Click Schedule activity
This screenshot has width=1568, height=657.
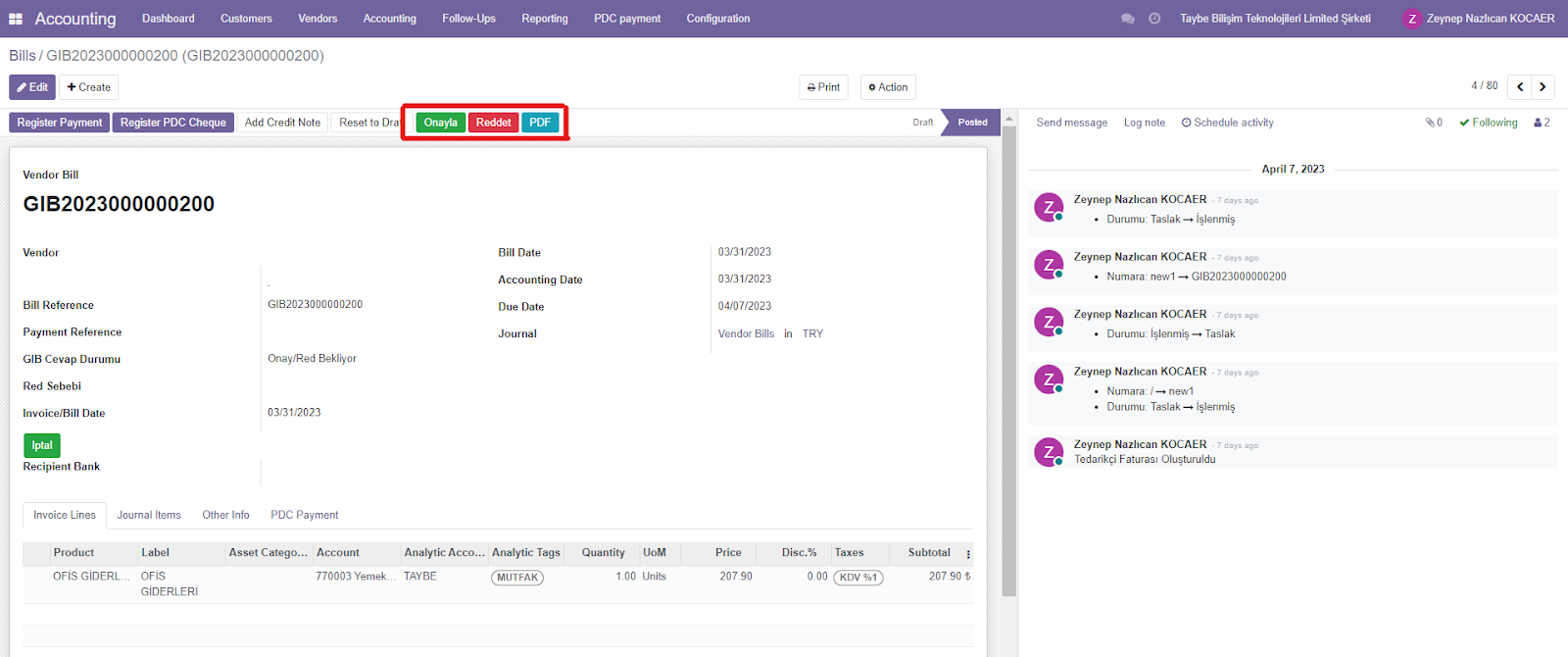coord(1227,123)
